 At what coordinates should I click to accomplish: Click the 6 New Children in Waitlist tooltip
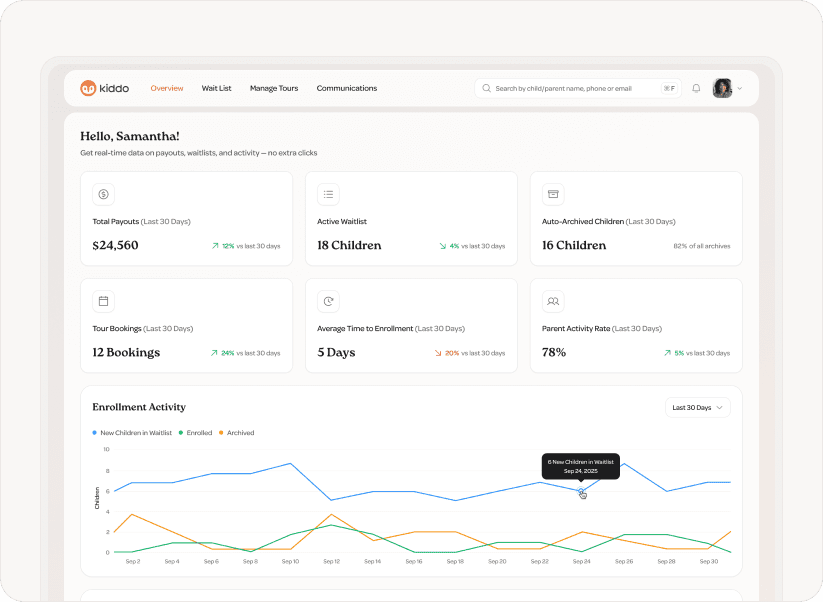pos(581,466)
